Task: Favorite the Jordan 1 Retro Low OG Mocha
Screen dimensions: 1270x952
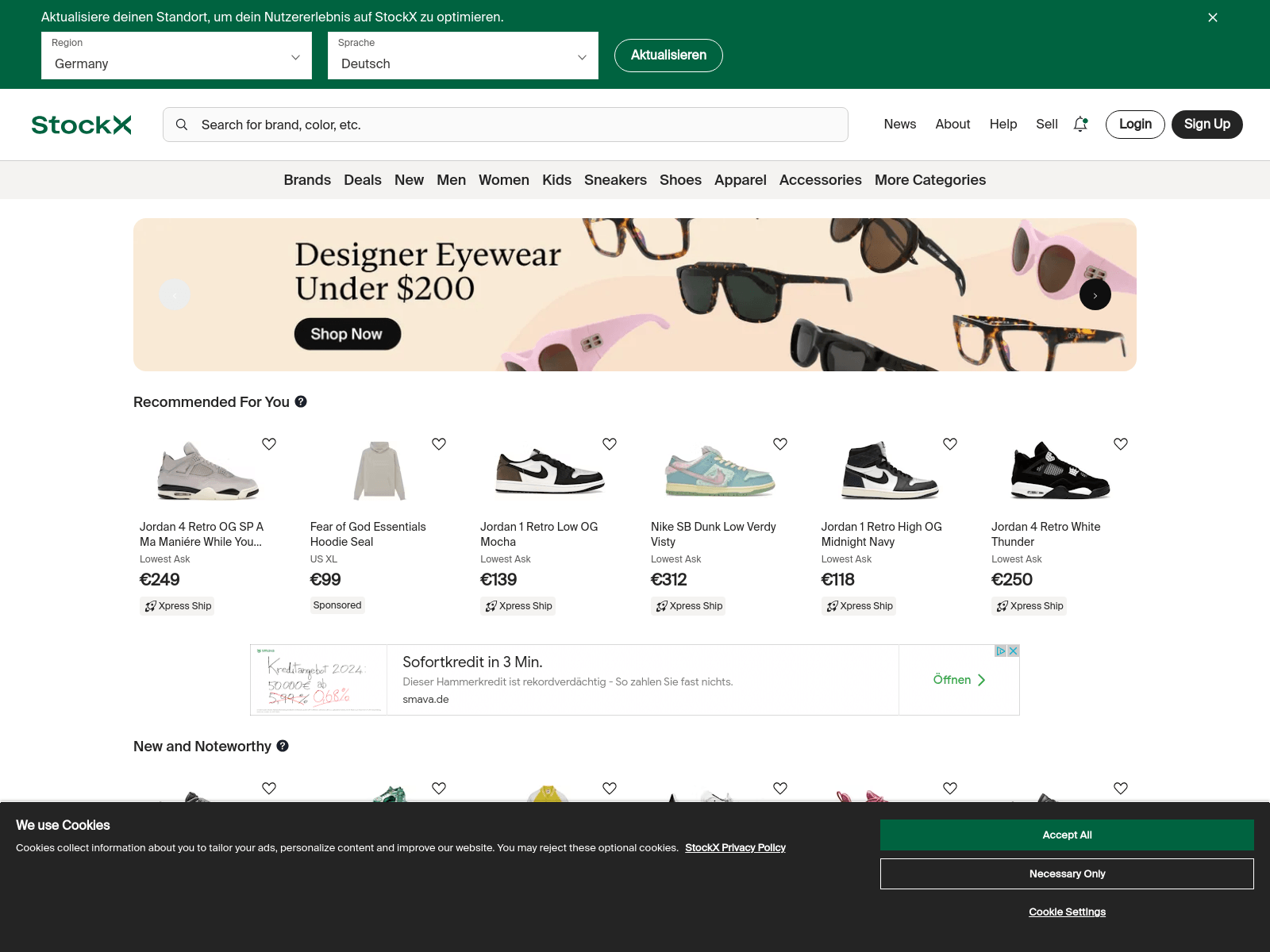Action: pyautogui.click(x=610, y=444)
